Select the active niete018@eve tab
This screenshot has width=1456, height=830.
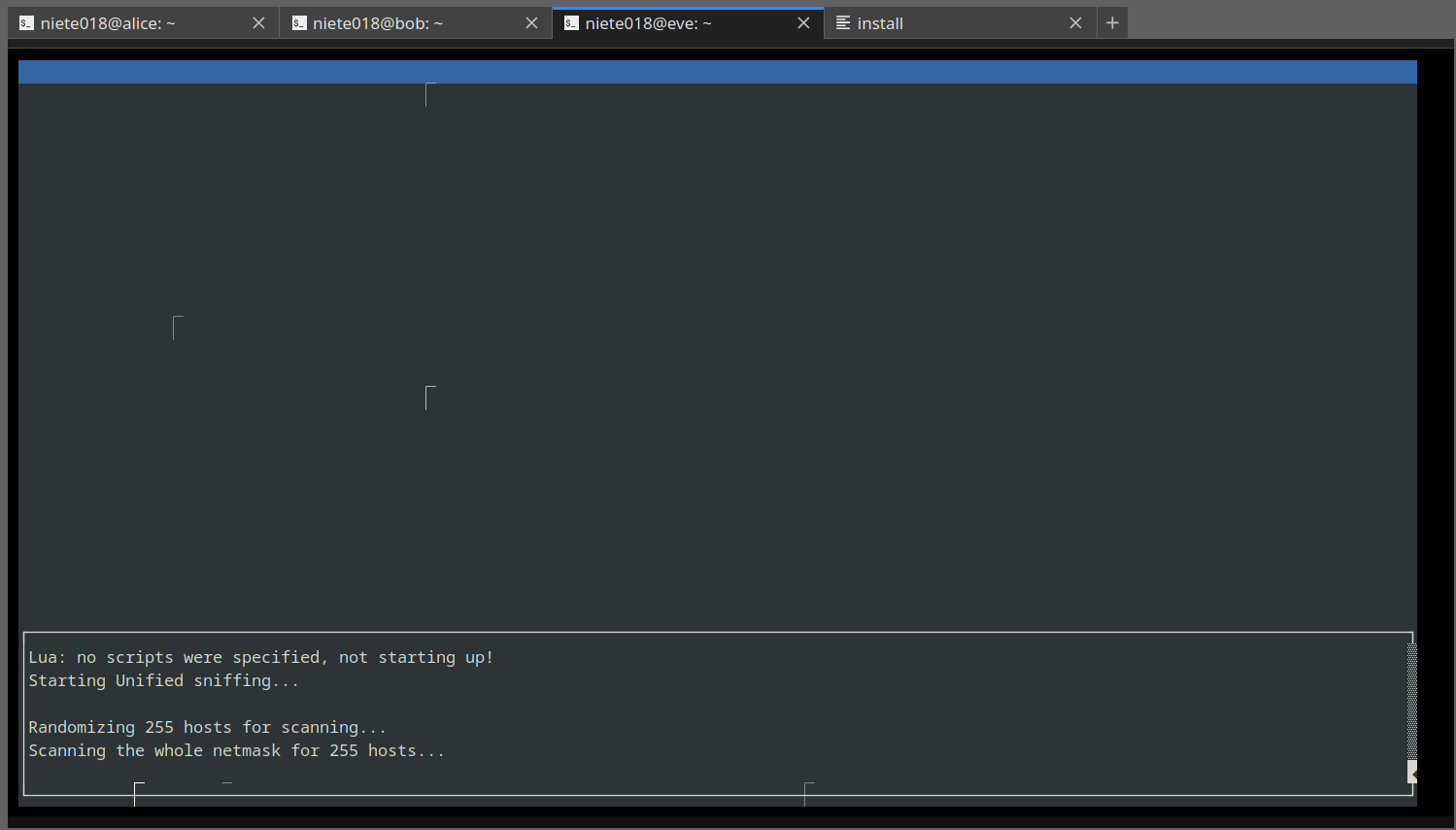click(660, 22)
